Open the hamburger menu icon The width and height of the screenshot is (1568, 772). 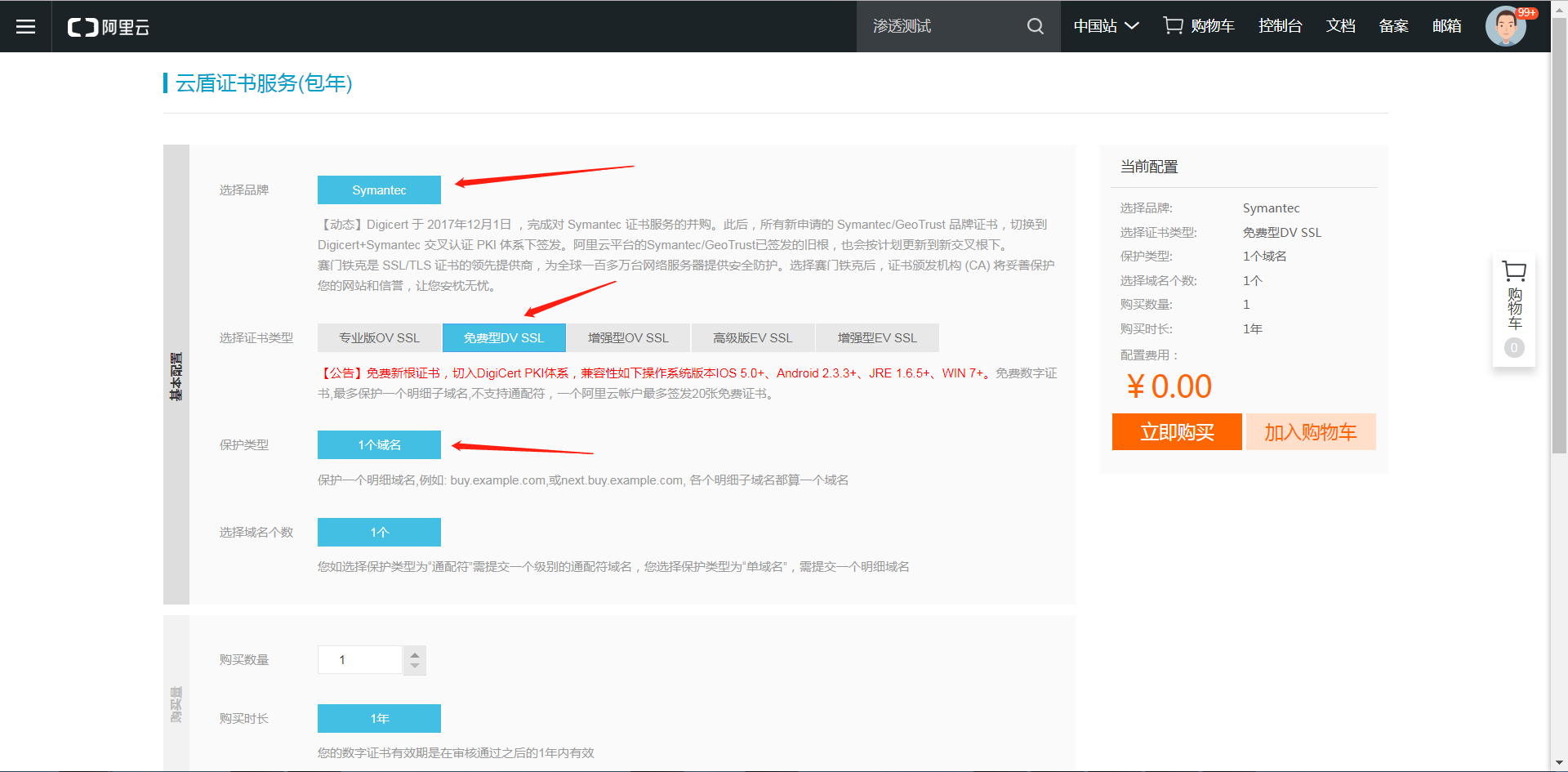(25, 26)
